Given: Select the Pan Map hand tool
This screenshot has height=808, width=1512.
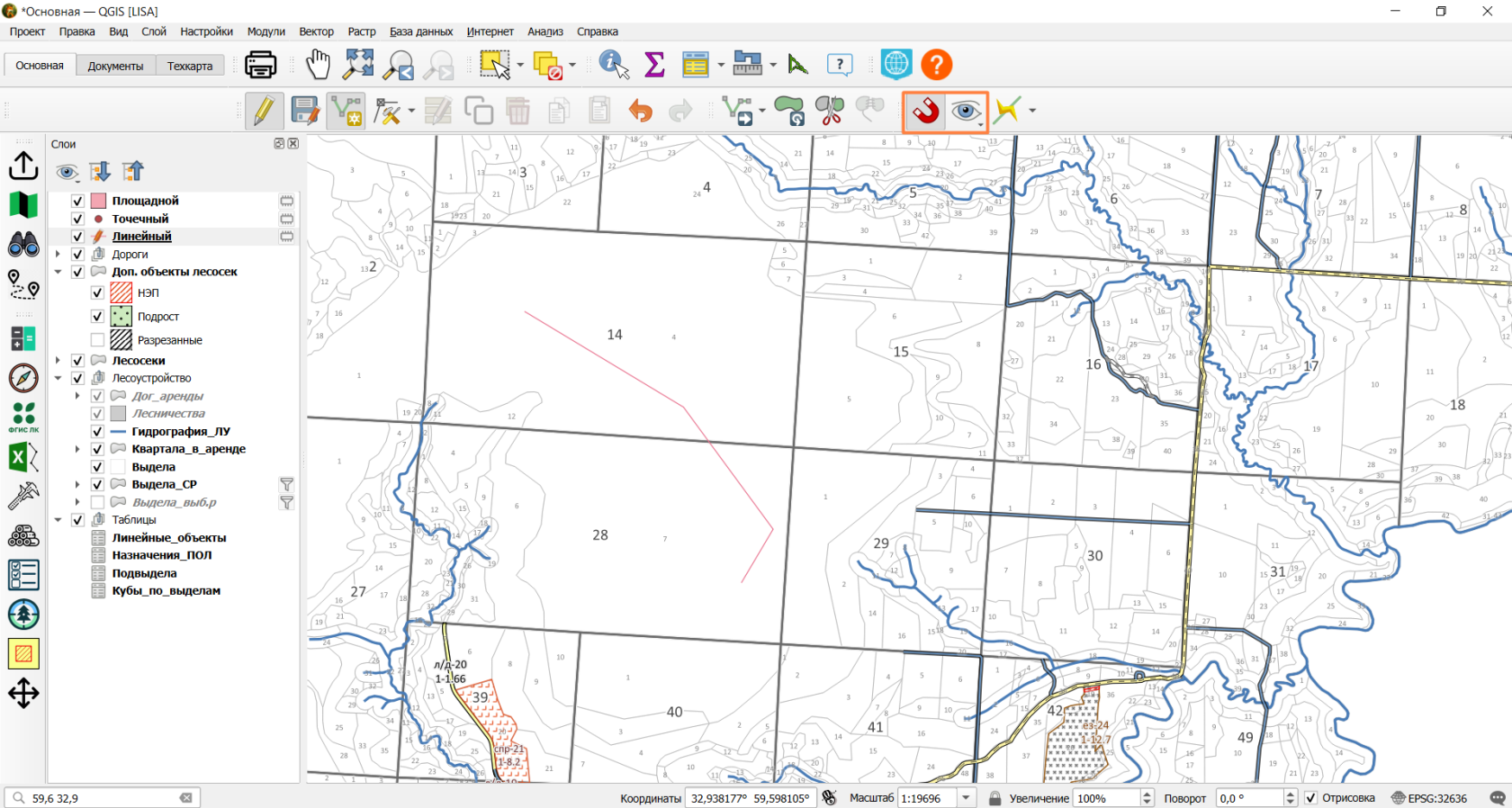Looking at the screenshot, I should click(x=318, y=65).
